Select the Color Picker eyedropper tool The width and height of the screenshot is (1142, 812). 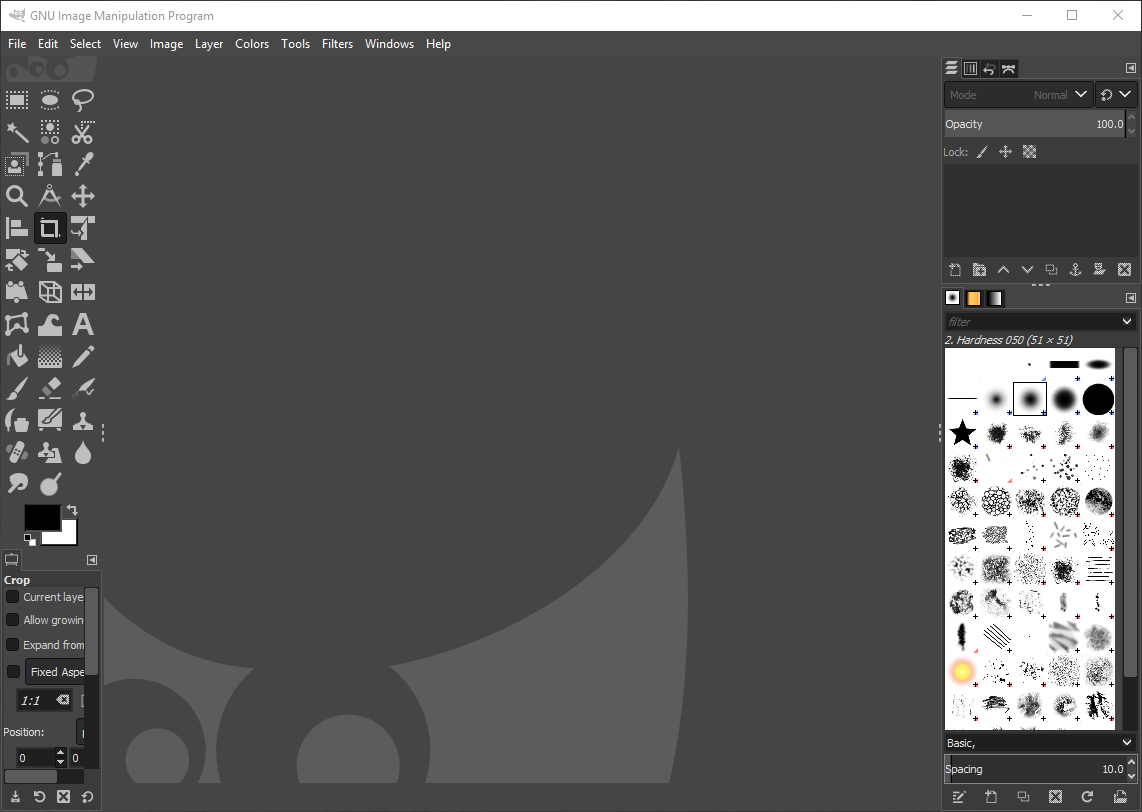click(x=82, y=165)
